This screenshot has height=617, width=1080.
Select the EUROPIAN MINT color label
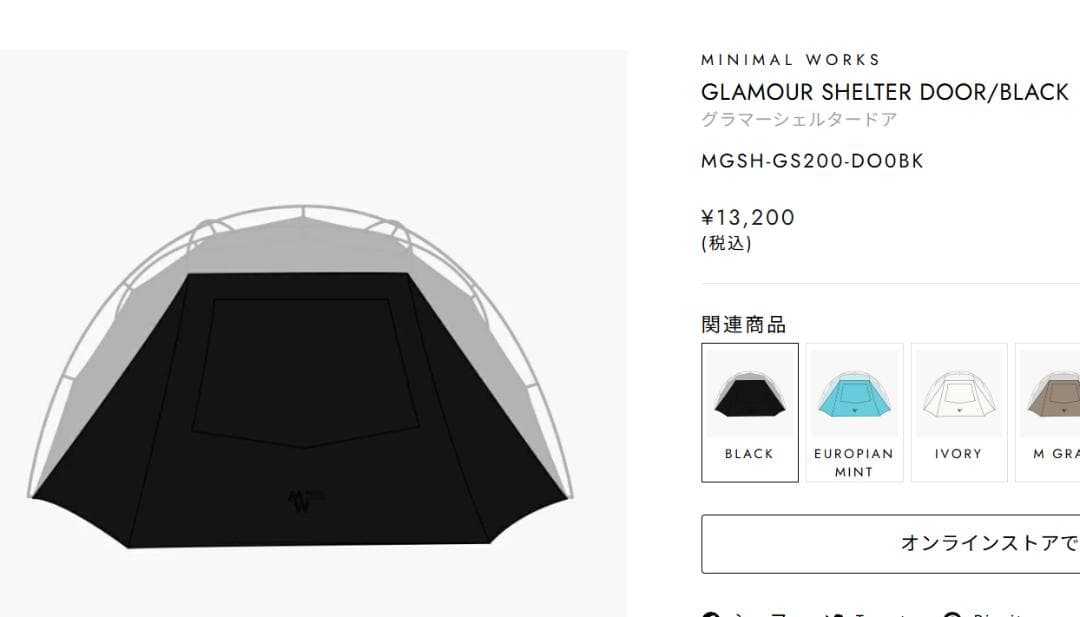pos(854,463)
